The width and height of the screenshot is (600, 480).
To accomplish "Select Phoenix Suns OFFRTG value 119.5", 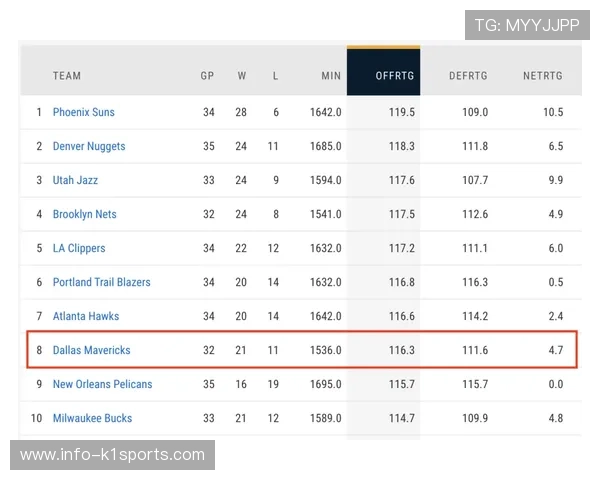I will [402, 112].
